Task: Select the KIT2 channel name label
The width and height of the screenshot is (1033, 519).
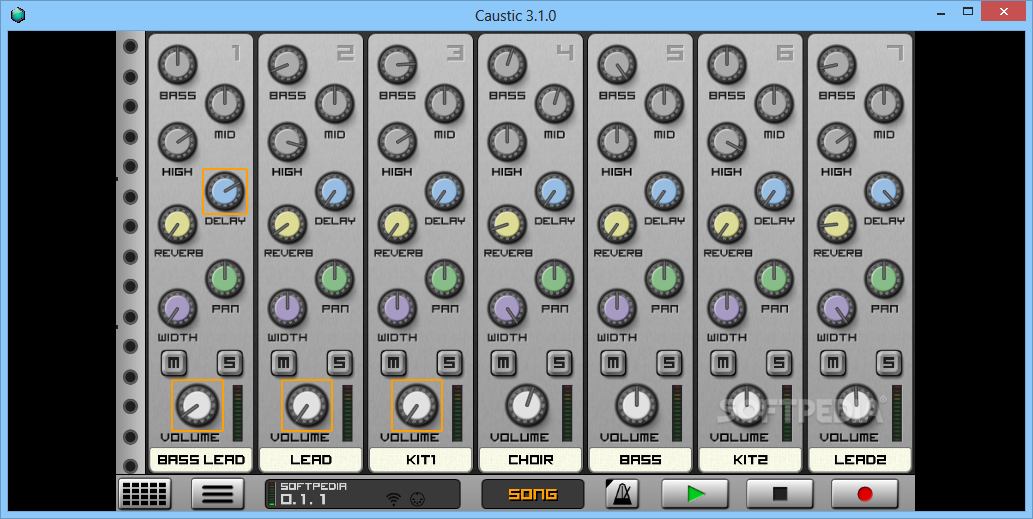Action: tap(751, 460)
